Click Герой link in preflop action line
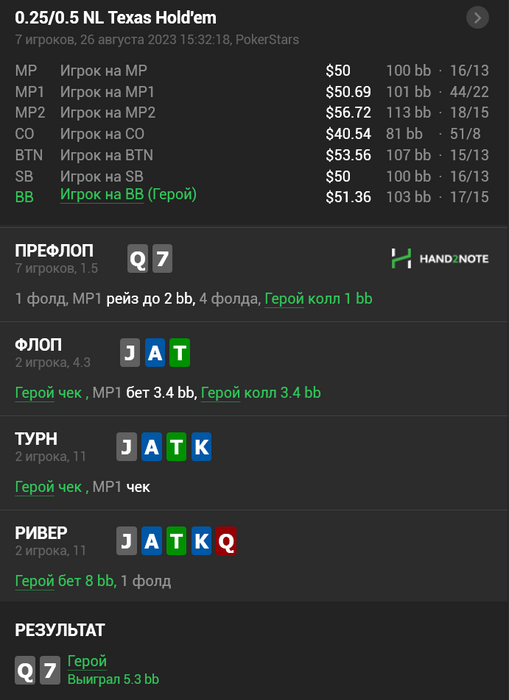Screen dimensions: 509x700 tap(284, 299)
